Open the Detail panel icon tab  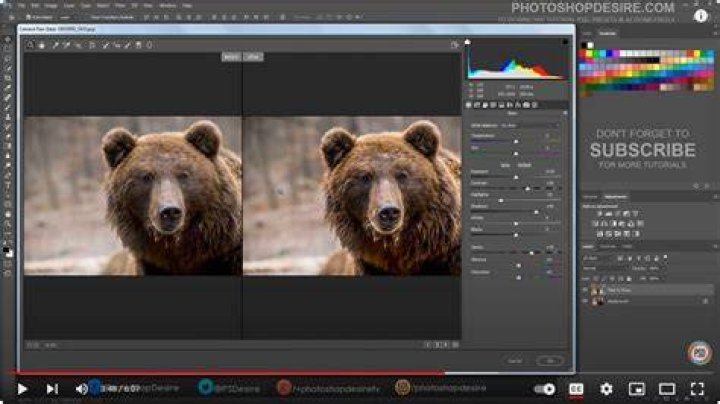click(x=485, y=105)
